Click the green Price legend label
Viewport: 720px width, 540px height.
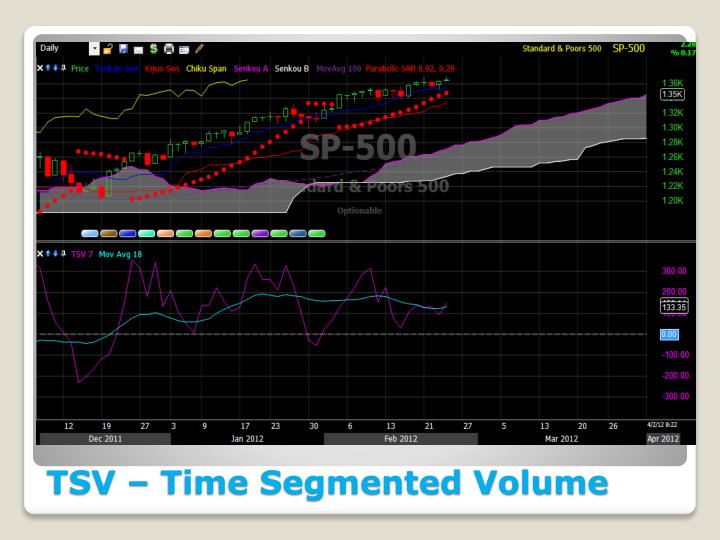click(x=80, y=68)
